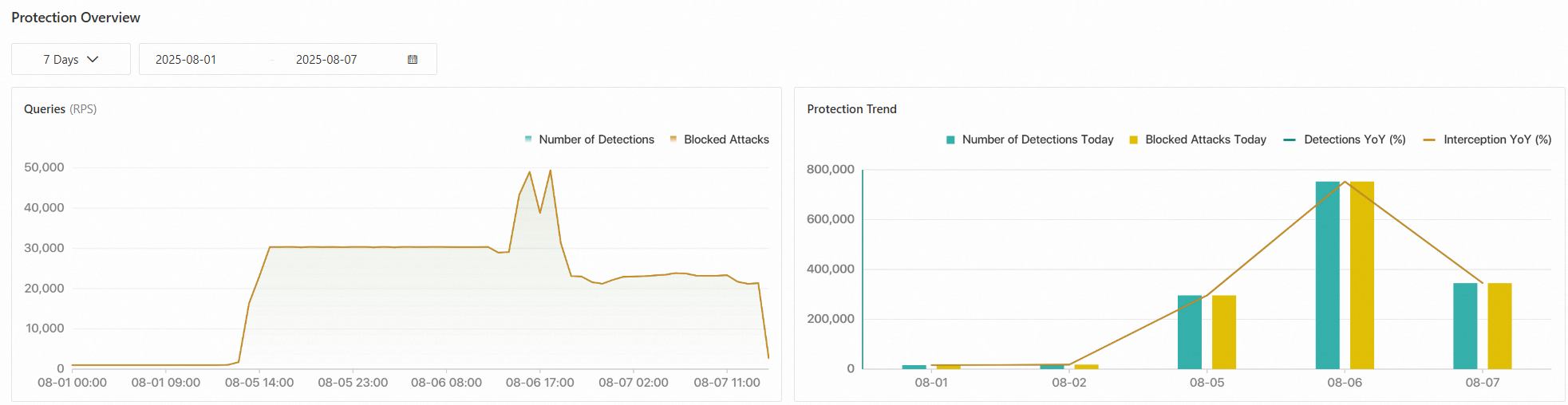Screen dimensions: 1568x405
Task: Click the 08-06 17:00 peak in Queries chart
Action: coord(550,171)
